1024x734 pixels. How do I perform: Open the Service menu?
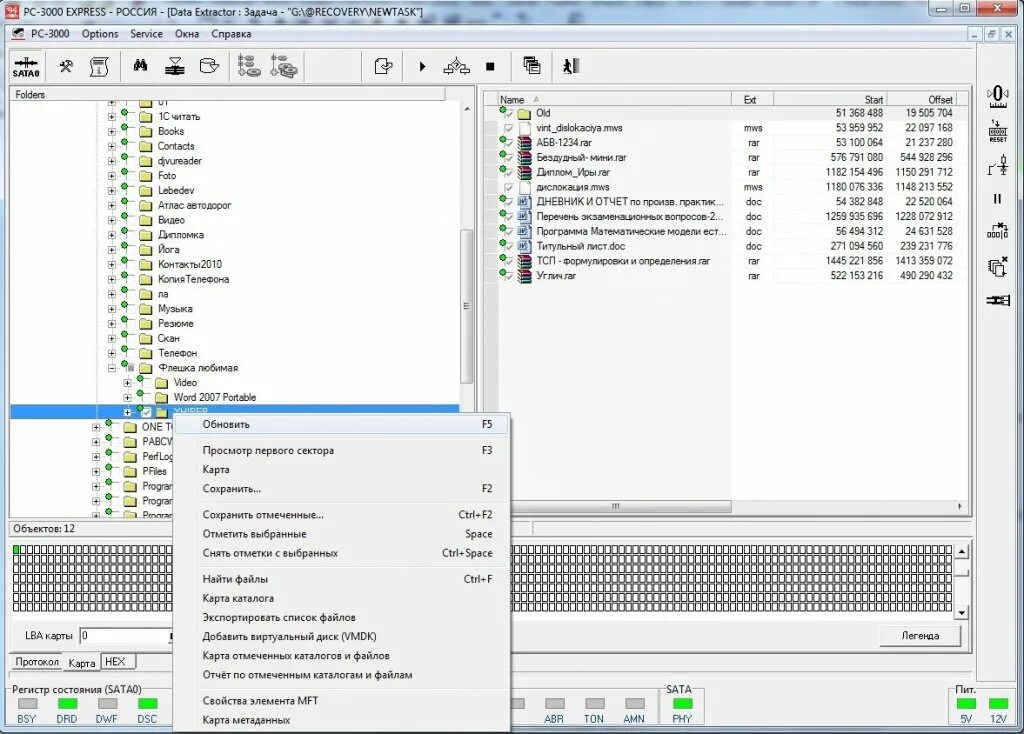[x=146, y=34]
